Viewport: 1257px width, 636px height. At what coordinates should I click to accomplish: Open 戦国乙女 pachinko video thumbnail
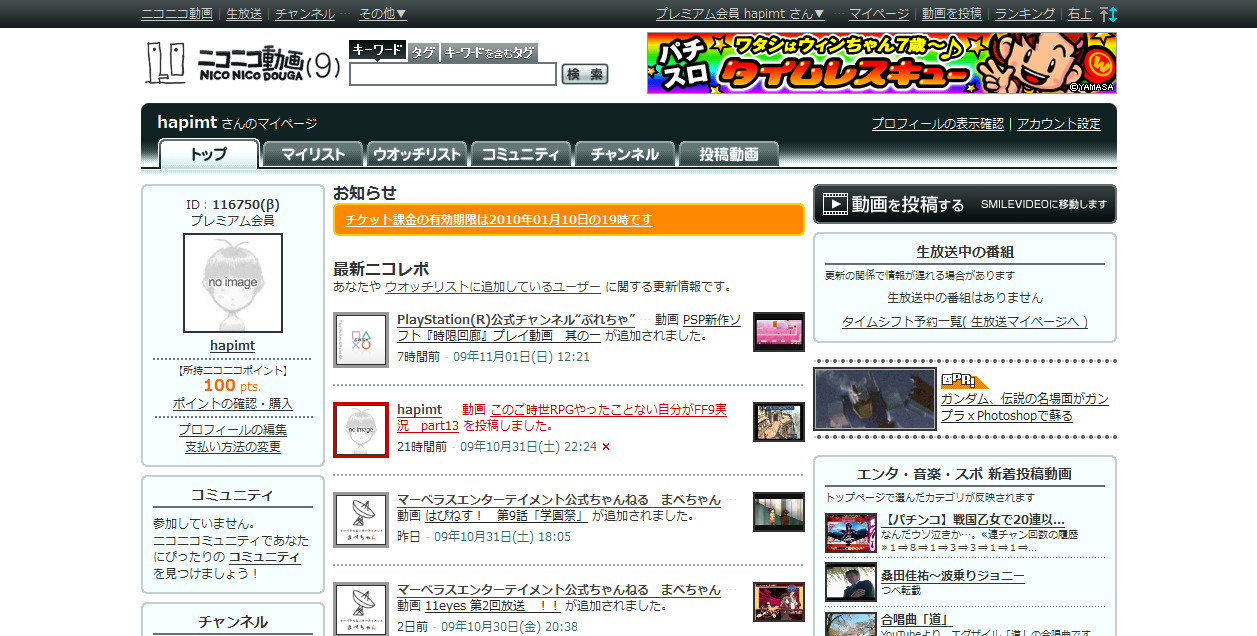point(851,533)
